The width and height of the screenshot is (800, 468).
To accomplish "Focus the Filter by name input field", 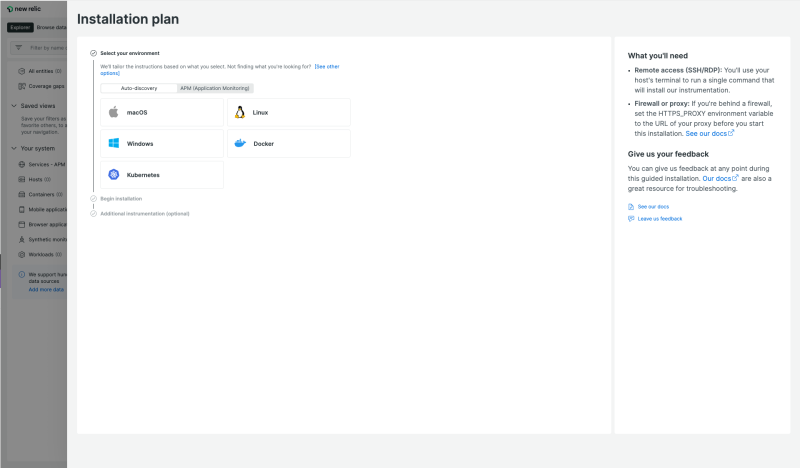I will click(x=39, y=47).
